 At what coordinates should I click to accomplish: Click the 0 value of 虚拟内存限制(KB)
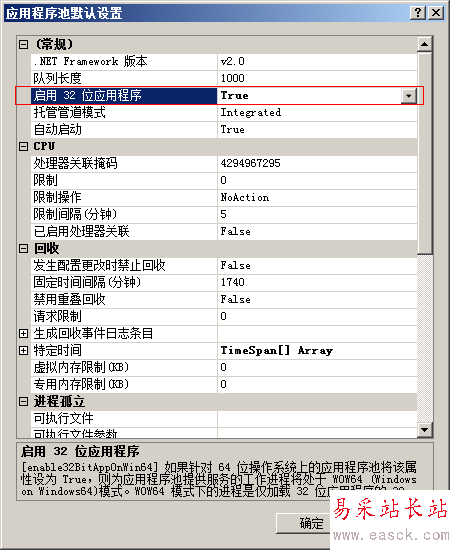tap(317, 368)
